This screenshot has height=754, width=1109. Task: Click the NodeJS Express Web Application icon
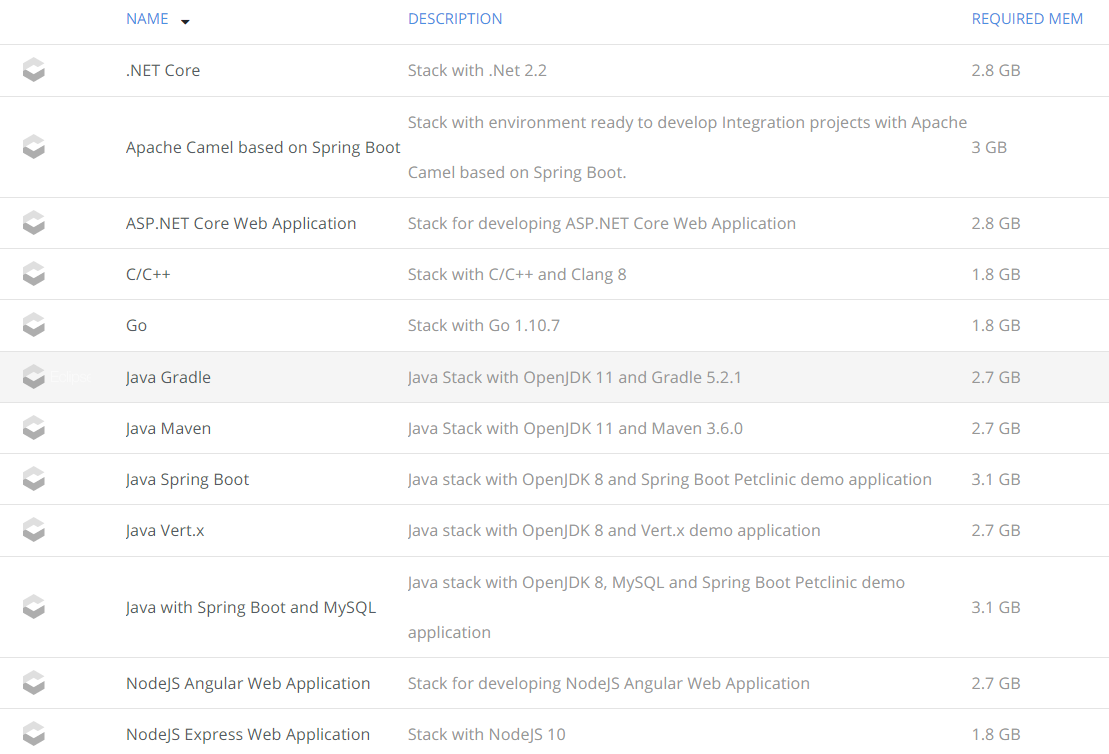coord(34,734)
